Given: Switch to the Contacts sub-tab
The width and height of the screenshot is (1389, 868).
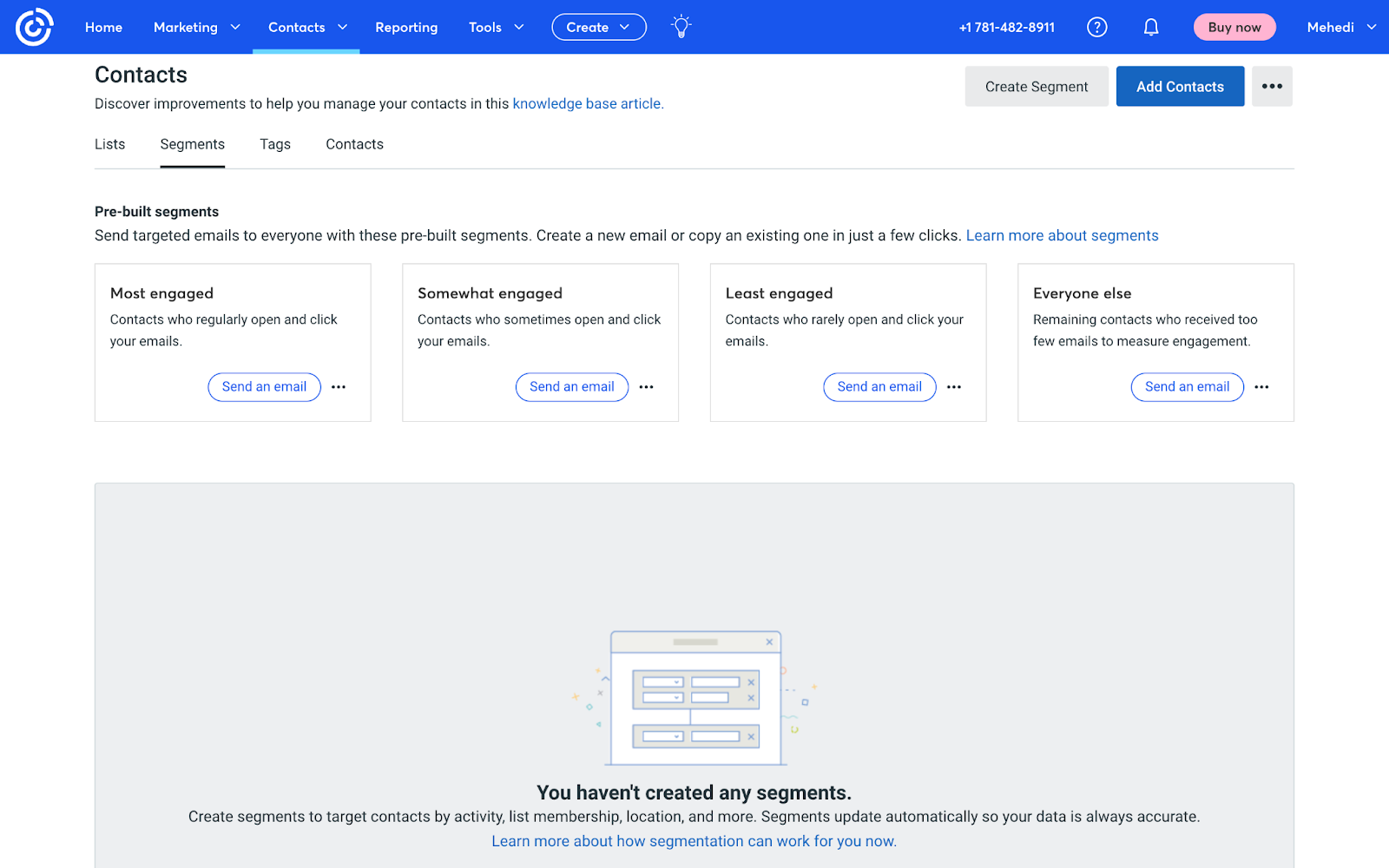Looking at the screenshot, I should point(354,144).
